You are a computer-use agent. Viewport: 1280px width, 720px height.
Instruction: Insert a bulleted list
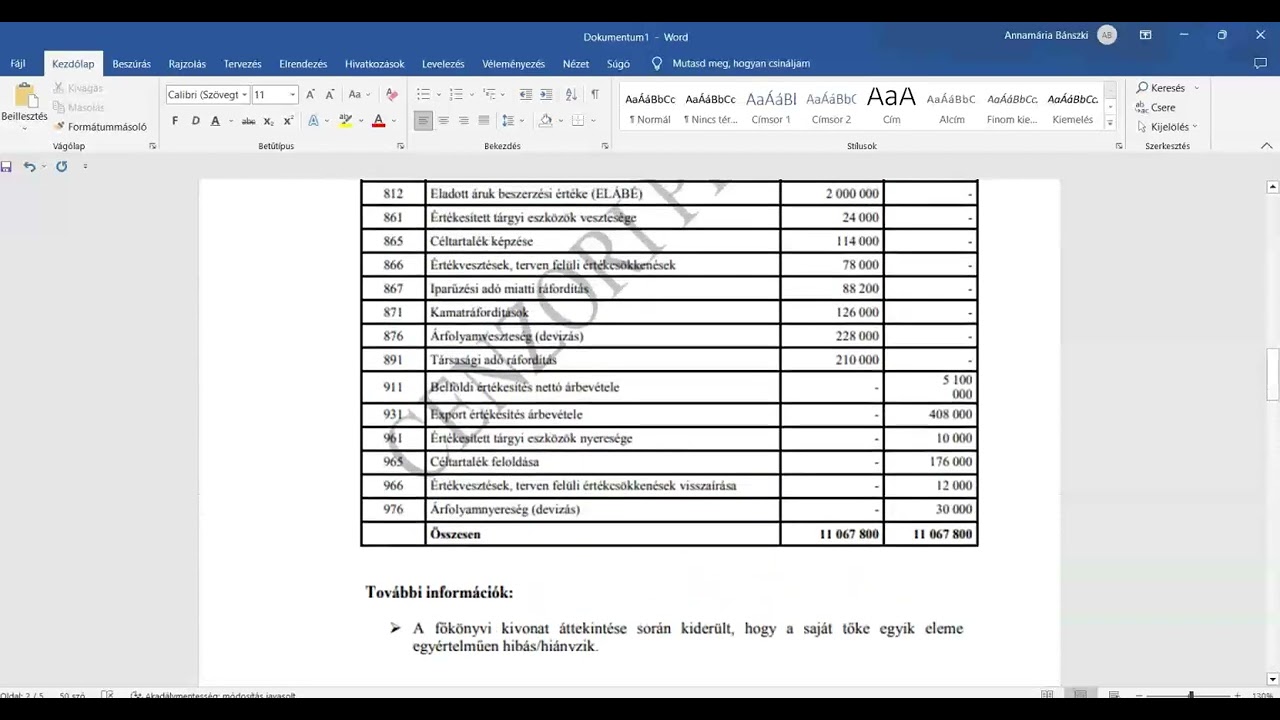[x=423, y=95]
